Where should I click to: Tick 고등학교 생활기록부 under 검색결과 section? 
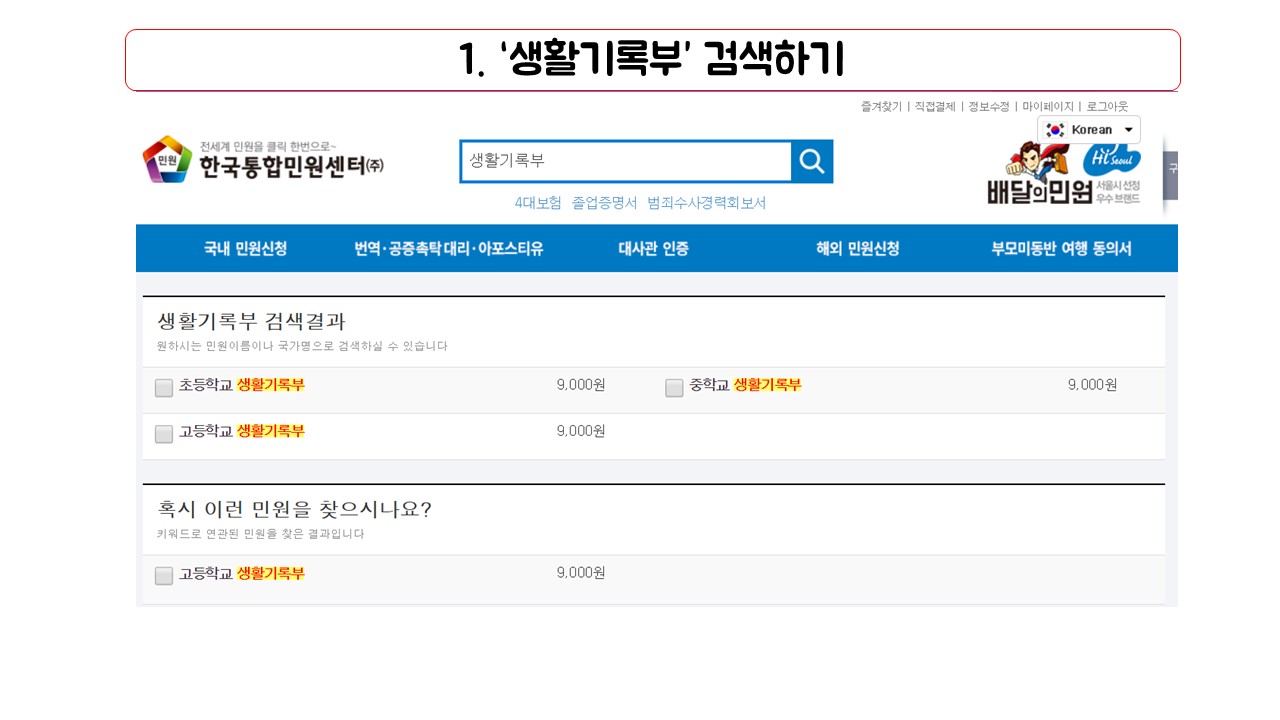tap(164, 433)
